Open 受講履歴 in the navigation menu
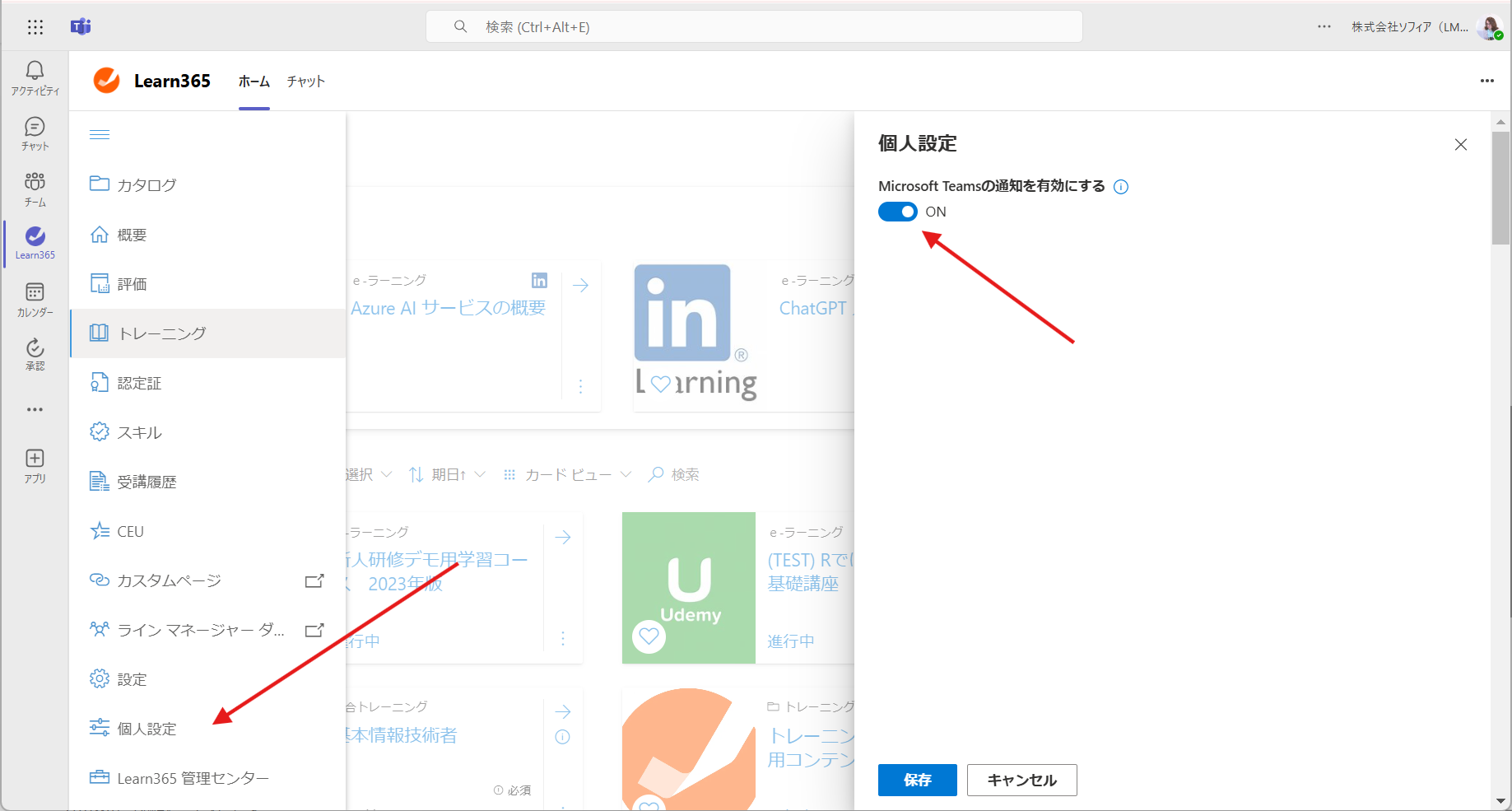Image resolution: width=1512 pixels, height=811 pixels. pos(207,482)
